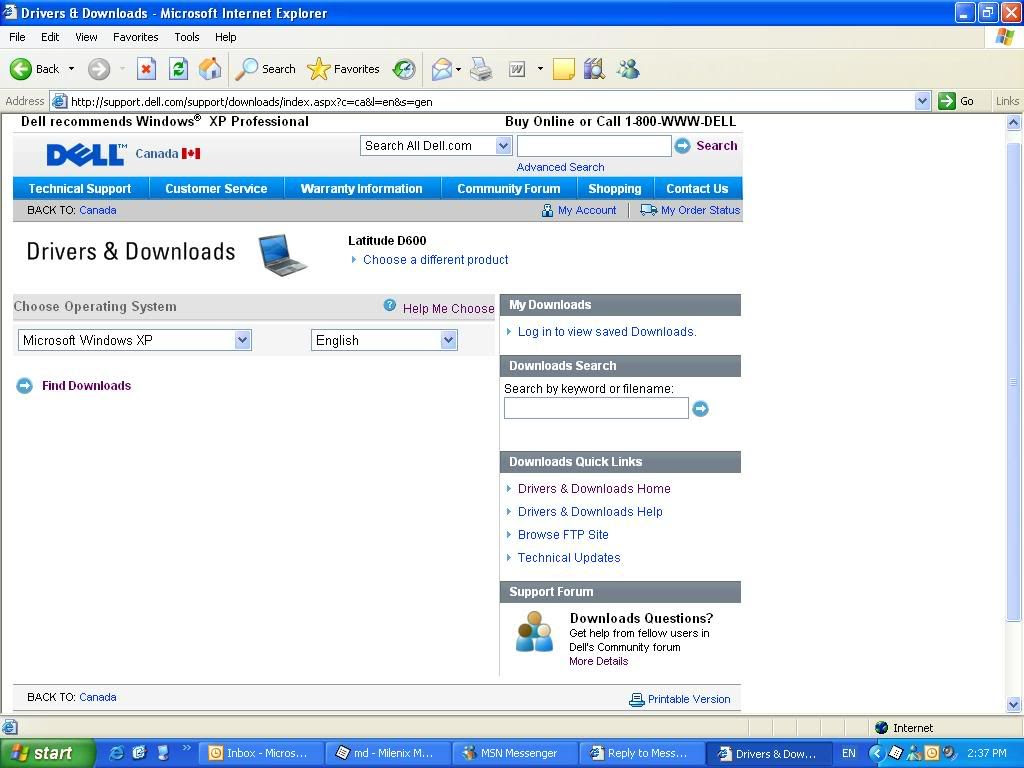Image resolution: width=1024 pixels, height=768 pixels.
Task: Click the Refresh page icon
Action: [x=178, y=69]
